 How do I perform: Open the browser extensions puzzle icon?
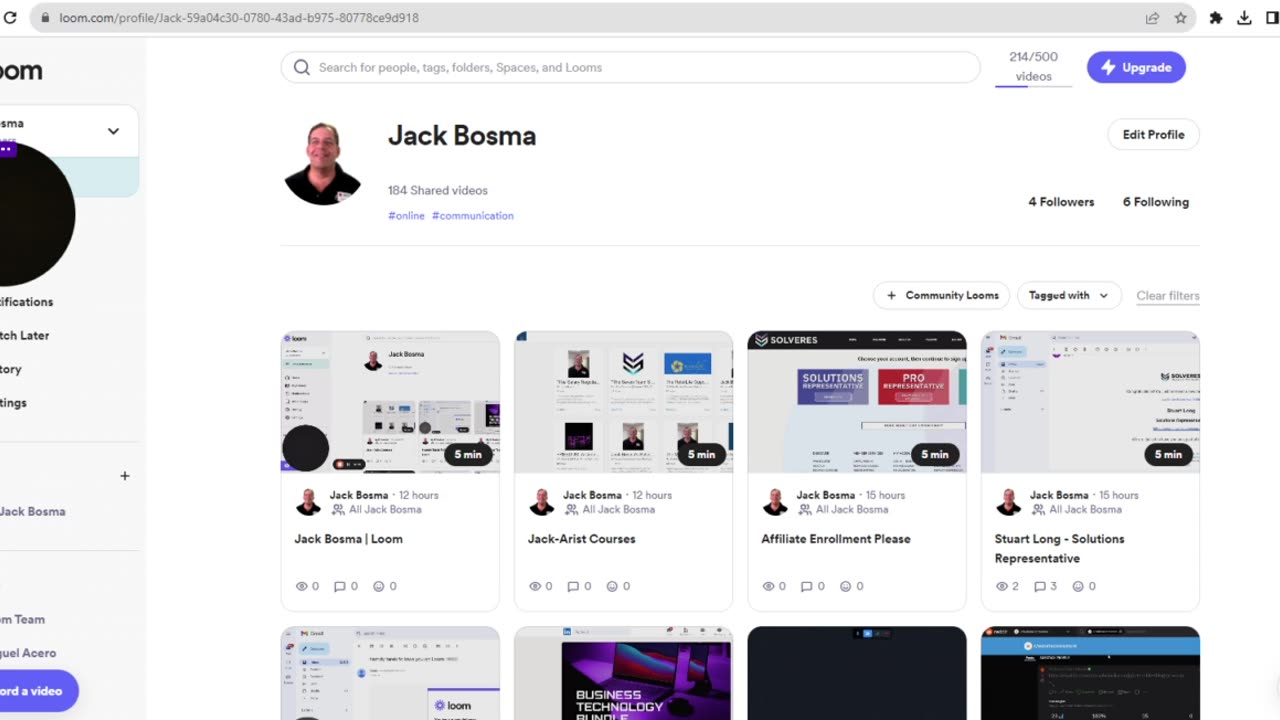click(1216, 18)
